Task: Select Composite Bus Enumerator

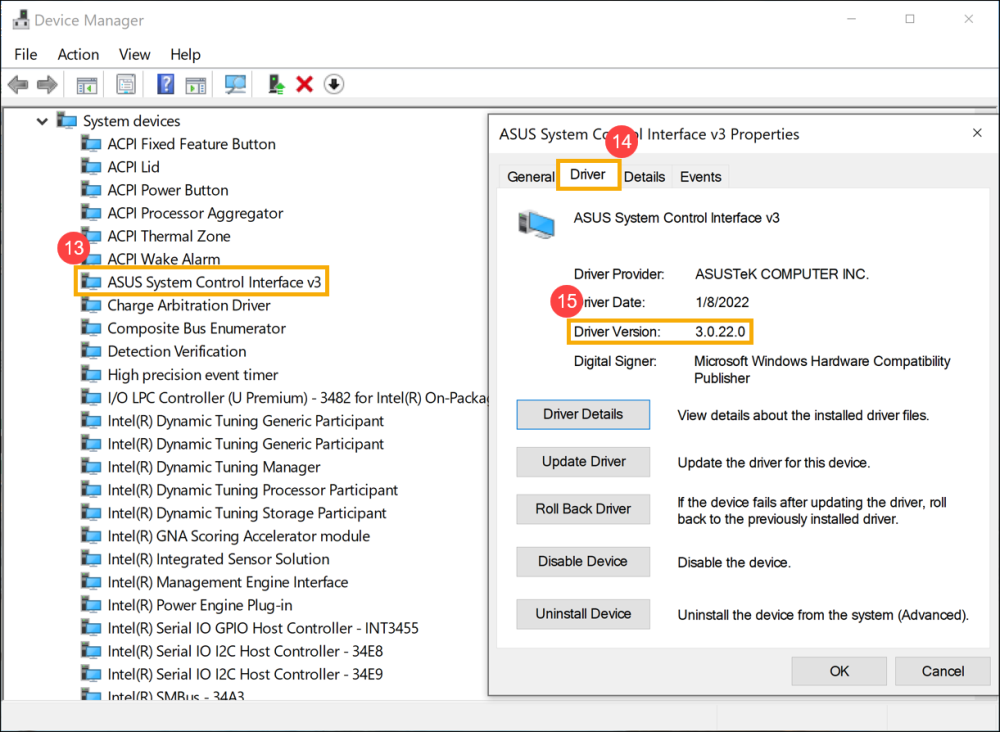Action: (196, 328)
